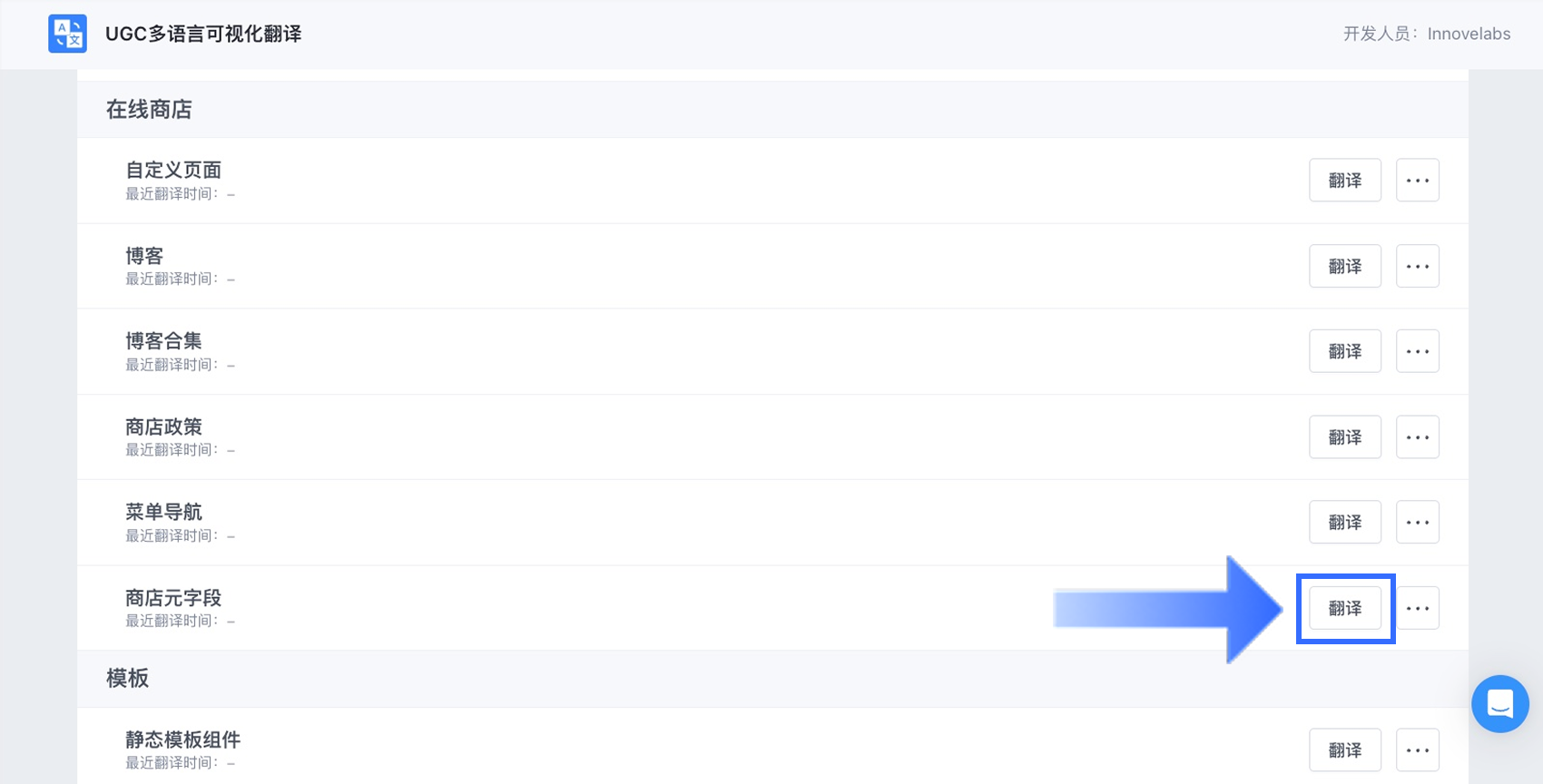
Task: Click the UGC translation app logo icon
Action: point(67,34)
